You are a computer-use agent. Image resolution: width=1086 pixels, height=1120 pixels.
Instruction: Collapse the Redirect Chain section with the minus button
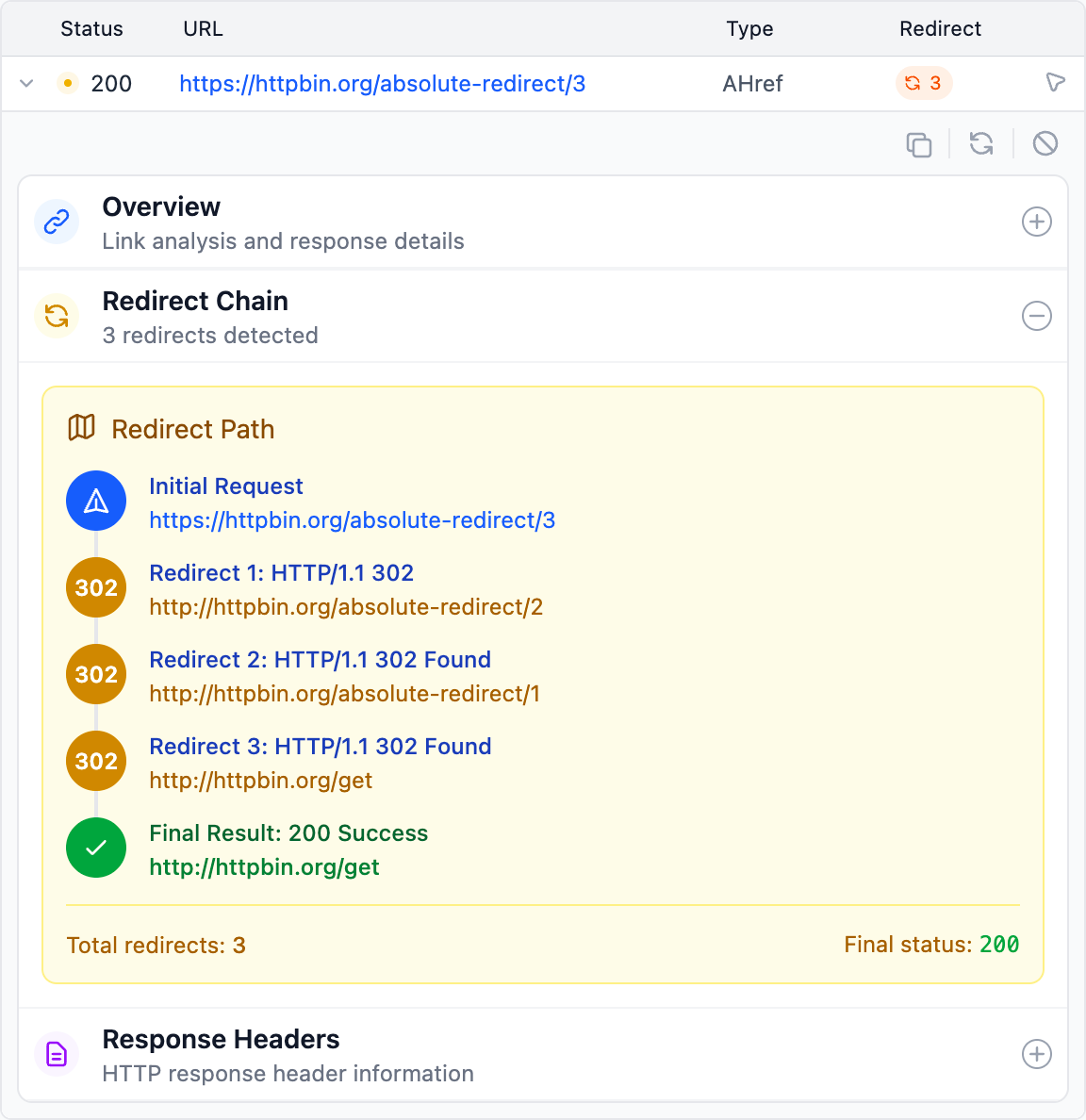click(1037, 317)
